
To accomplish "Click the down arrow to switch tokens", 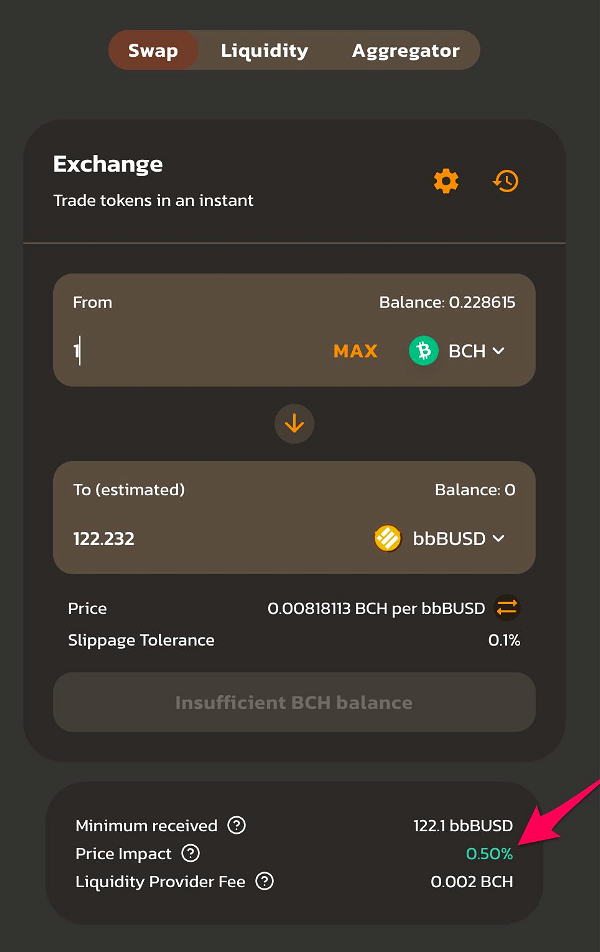I will (295, 423).
